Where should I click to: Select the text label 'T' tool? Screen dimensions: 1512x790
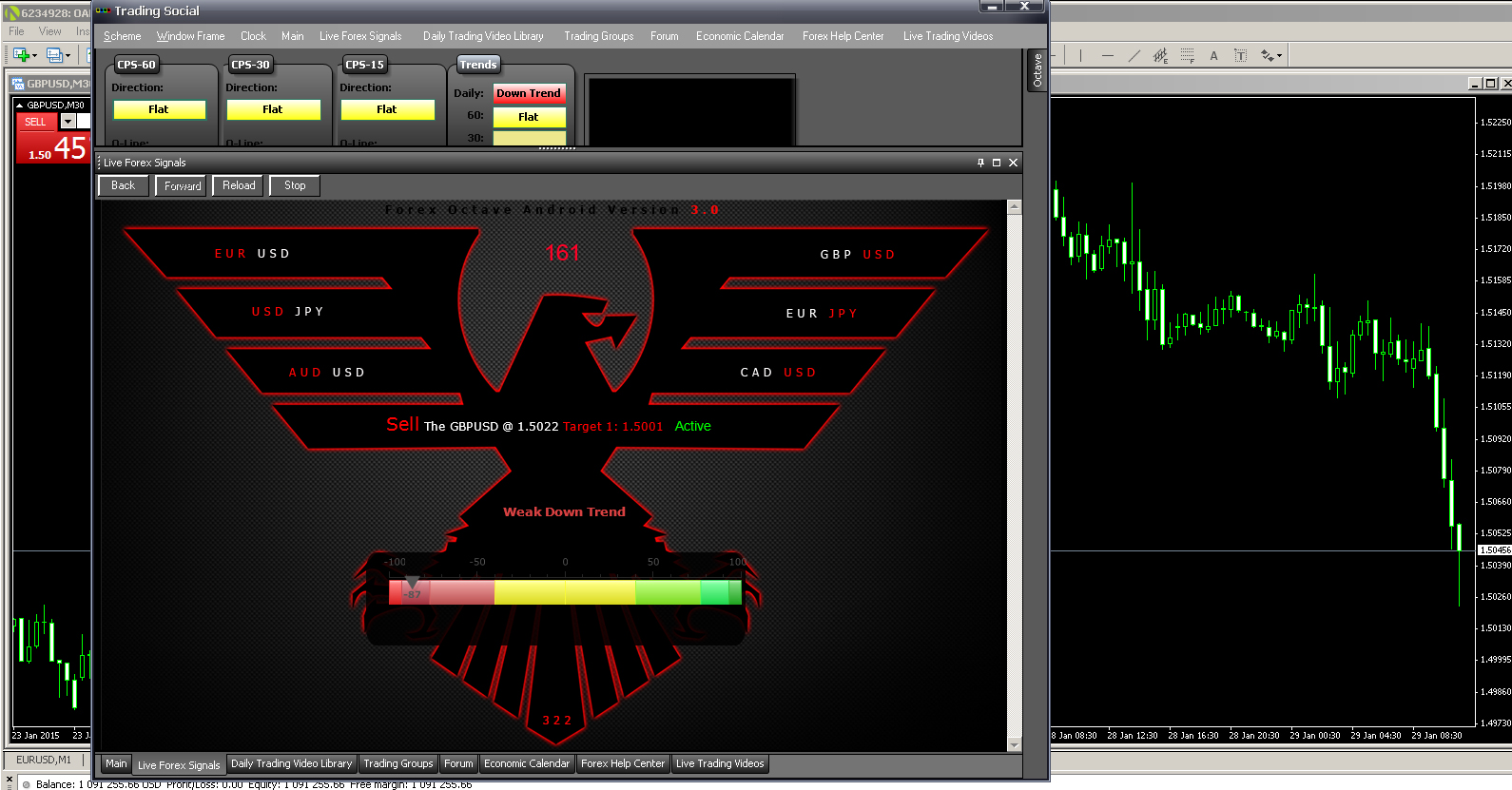click(1241, 55)
